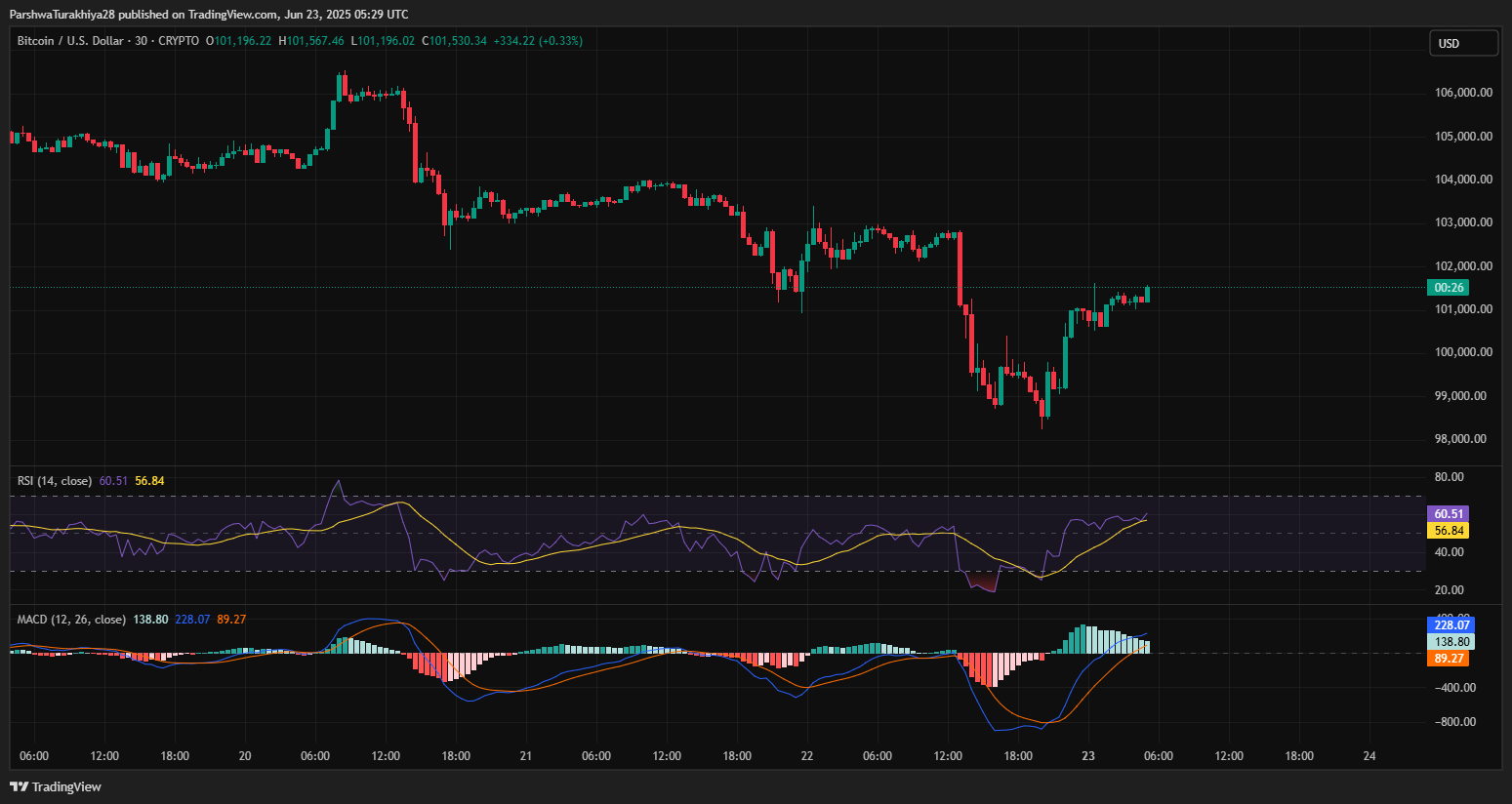The width and height of the screenshot is (1512, 804).
Task: Click the date label 24 on time axis
Action: [1369, 756]
